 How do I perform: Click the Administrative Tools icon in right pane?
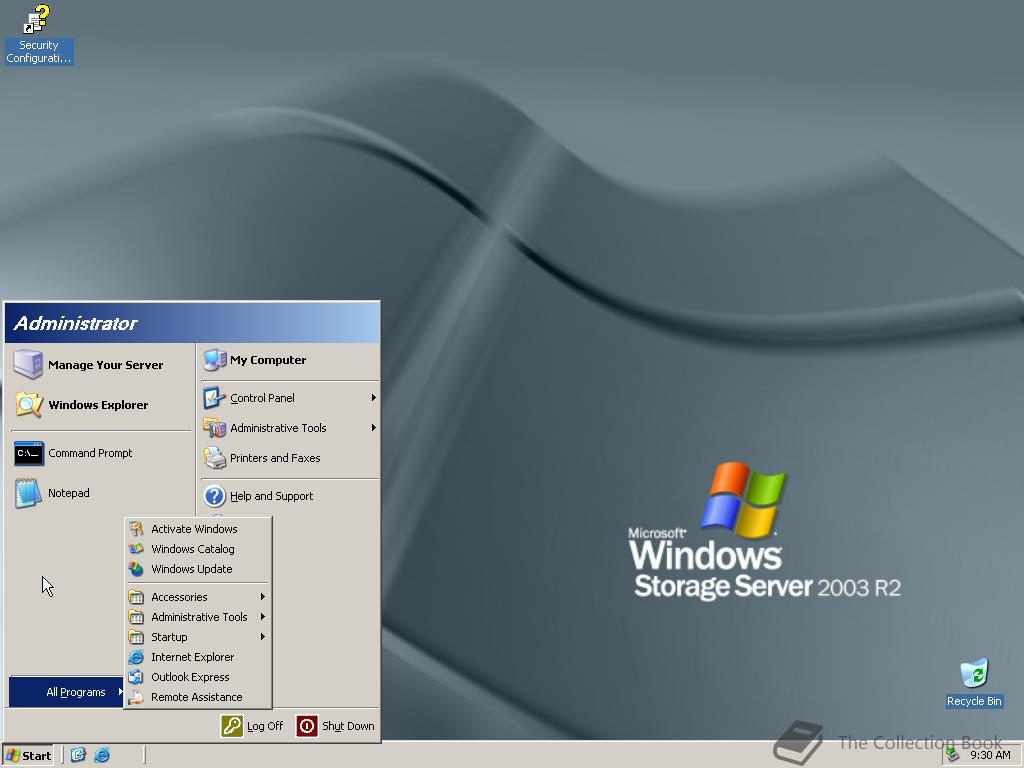[x=214, y=428]
